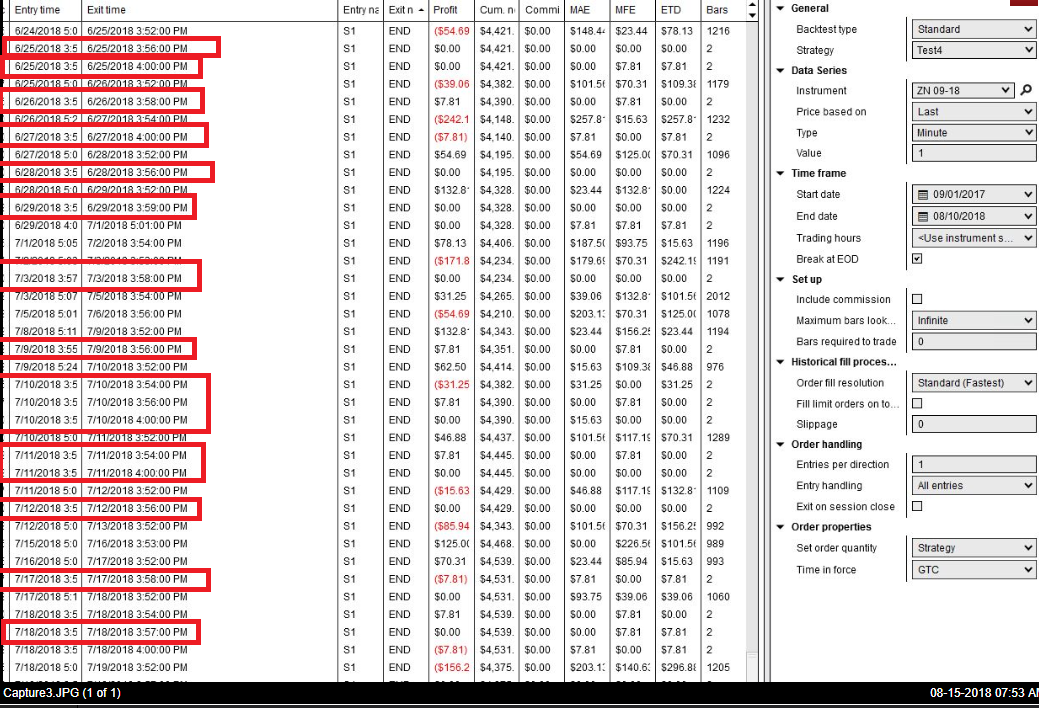Screen dimensions: 1039x708
Task: Open the Type dropdown showing Minute
Action: pyautogui.click(x=973, y=133)
